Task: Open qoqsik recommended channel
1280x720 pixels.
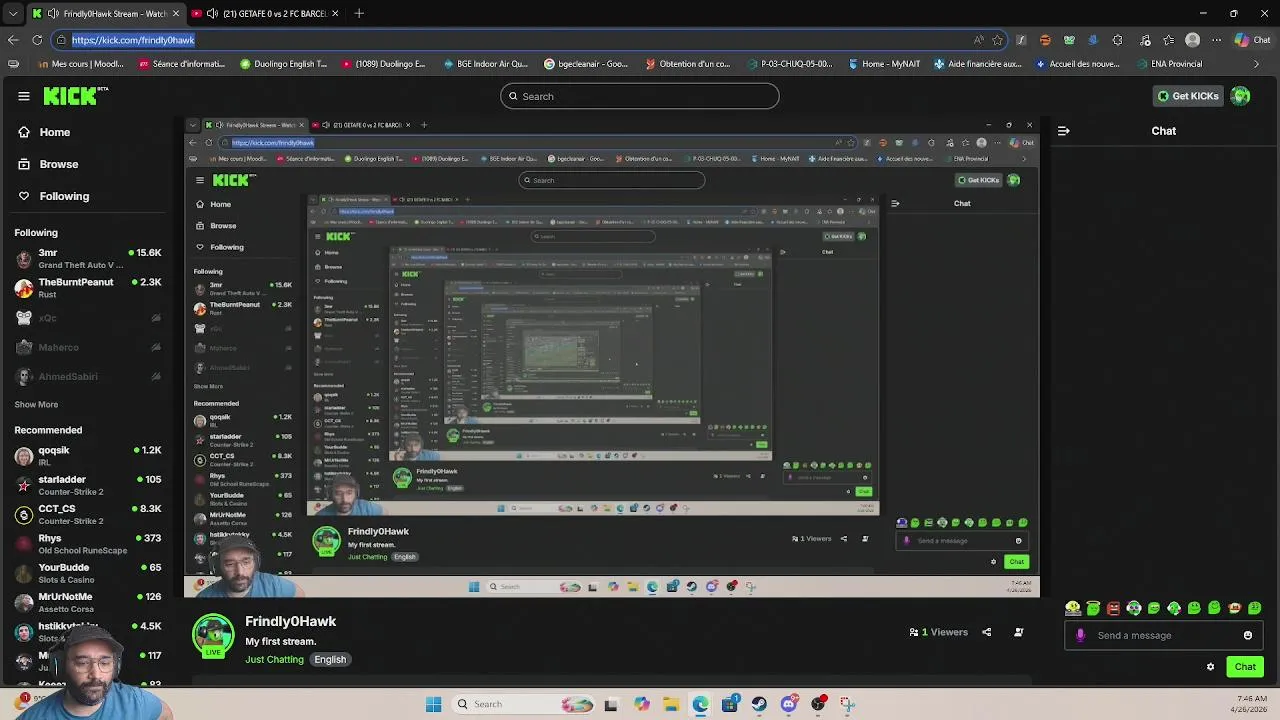Action: click(x=88, y=456)
